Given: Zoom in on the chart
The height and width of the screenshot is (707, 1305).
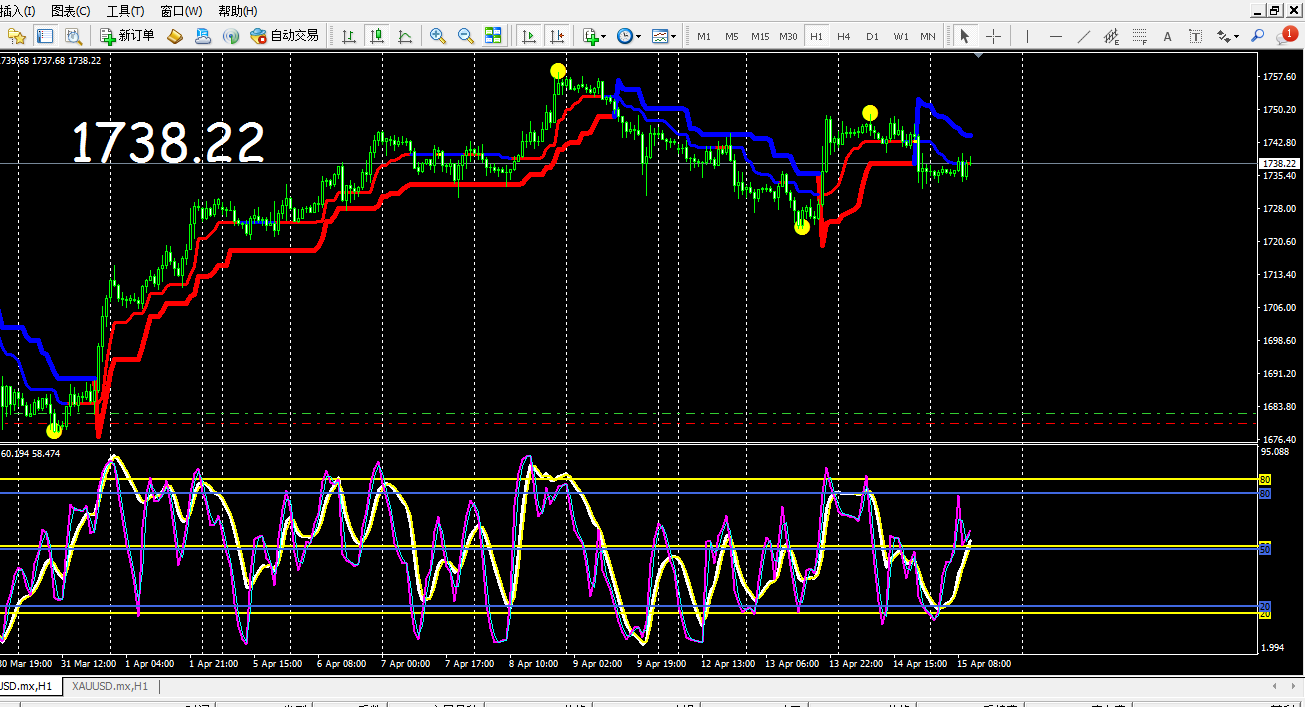Looking at the screenshot, I should (437, 36).
